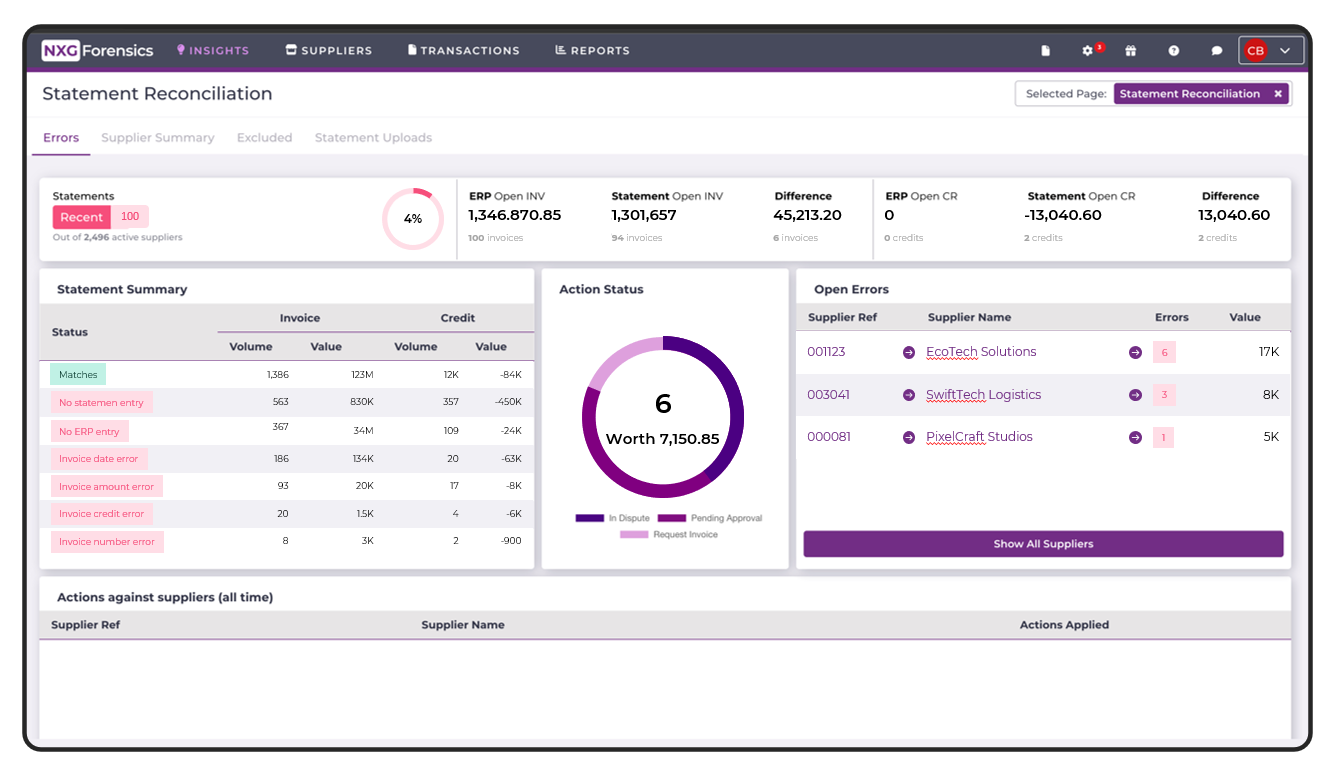Viewport: 1337px width, 776px height.
Task: Open supplier ref 003041
Action: [829, 395]
